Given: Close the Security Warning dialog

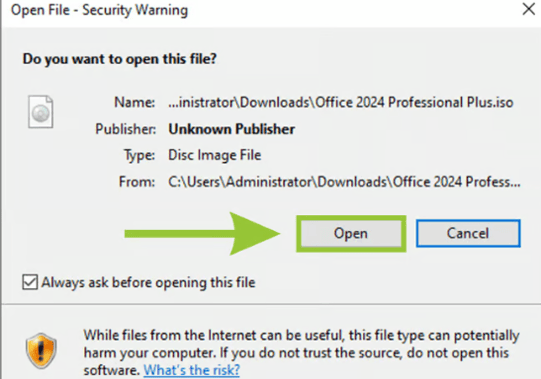Looking at the screenshot, I should (528, 9).
